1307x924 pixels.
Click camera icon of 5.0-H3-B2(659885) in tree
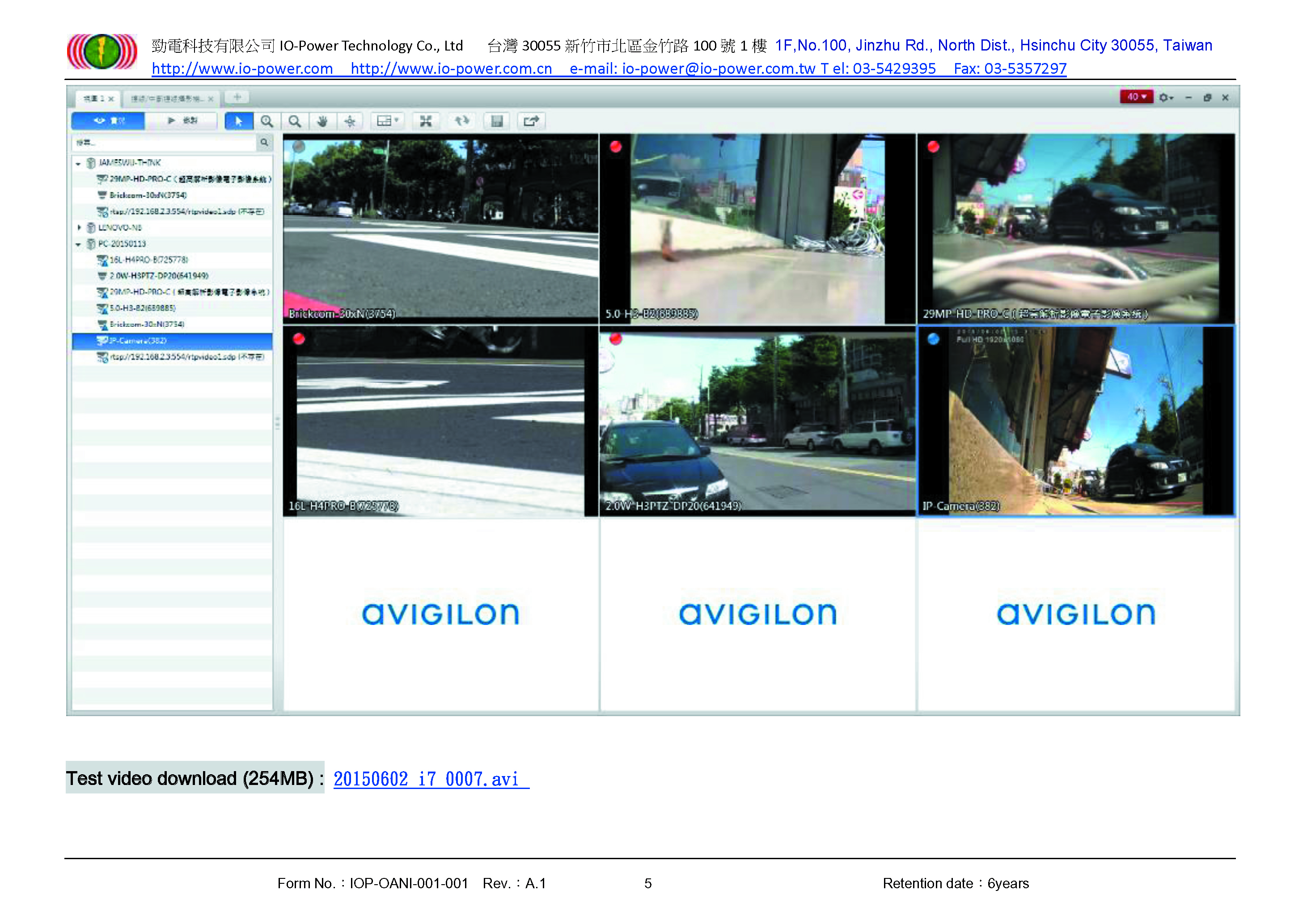pos(102,309)
